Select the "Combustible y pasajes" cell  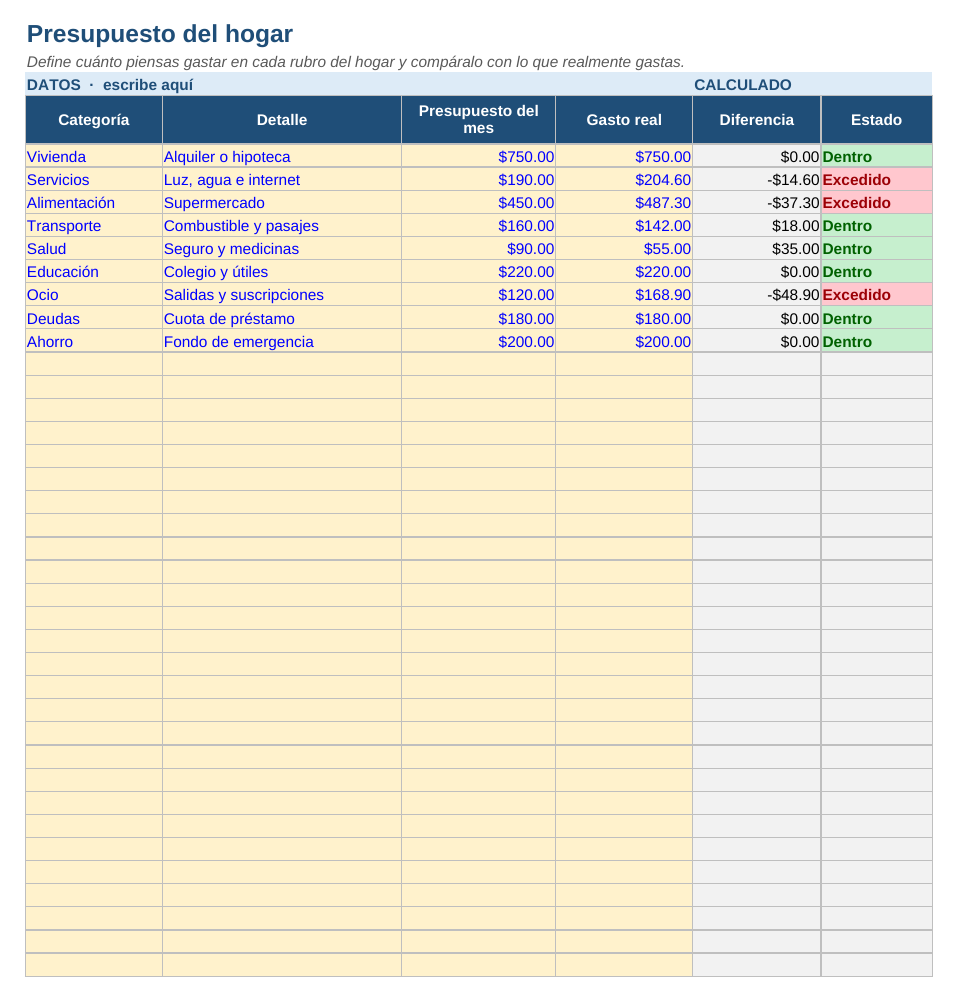point(282,225)
